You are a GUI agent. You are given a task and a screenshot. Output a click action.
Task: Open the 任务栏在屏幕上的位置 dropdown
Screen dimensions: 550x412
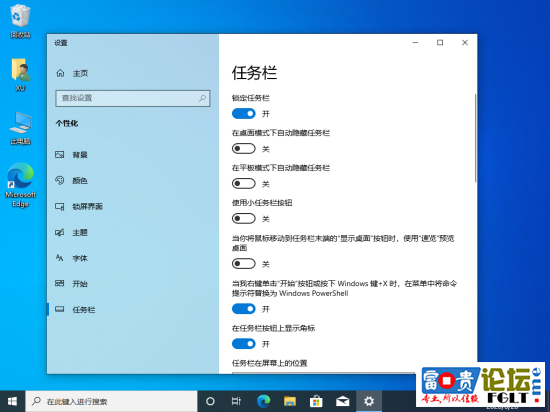point(323,373)
